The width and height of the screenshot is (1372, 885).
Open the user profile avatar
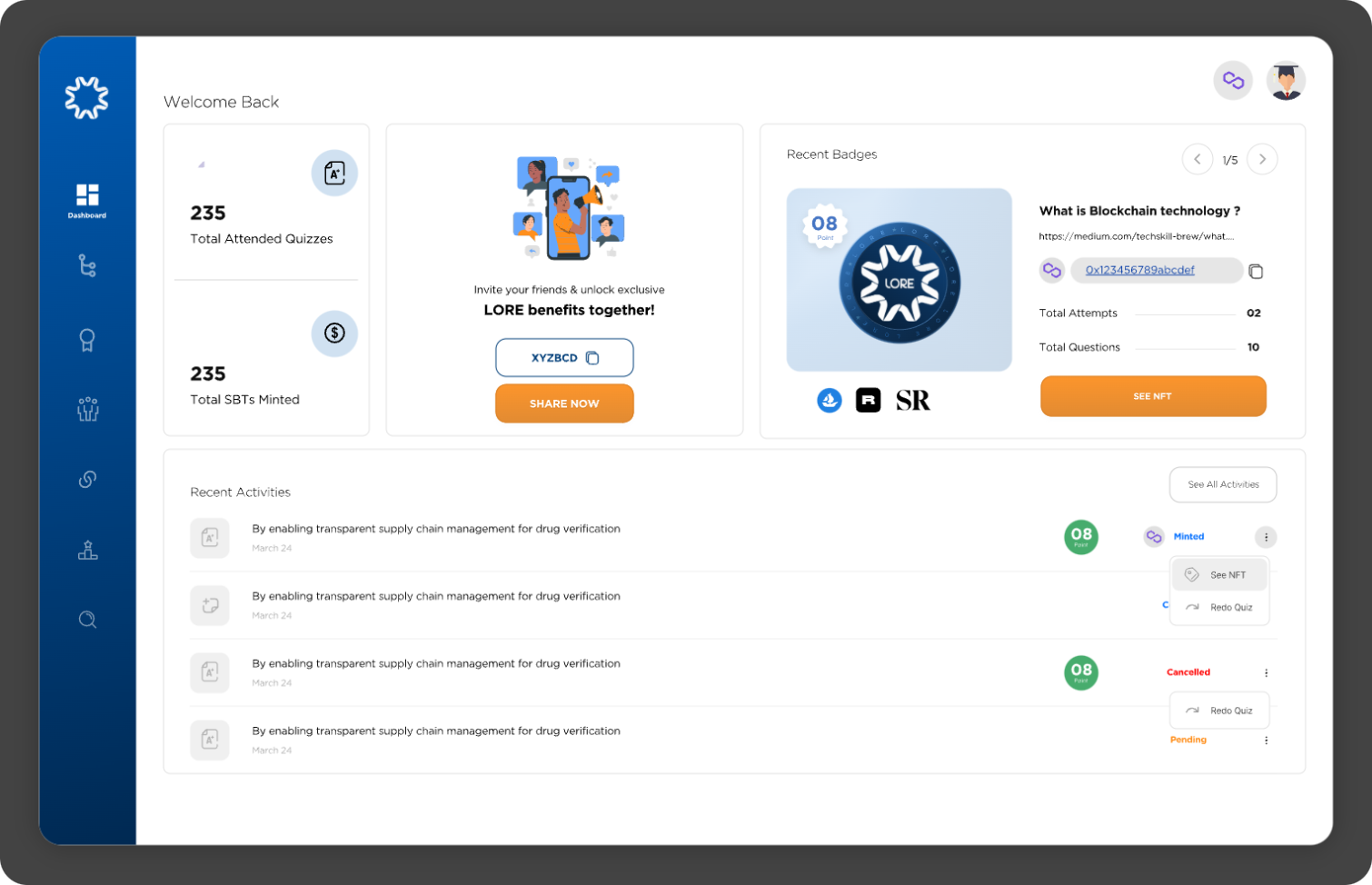1286,81
